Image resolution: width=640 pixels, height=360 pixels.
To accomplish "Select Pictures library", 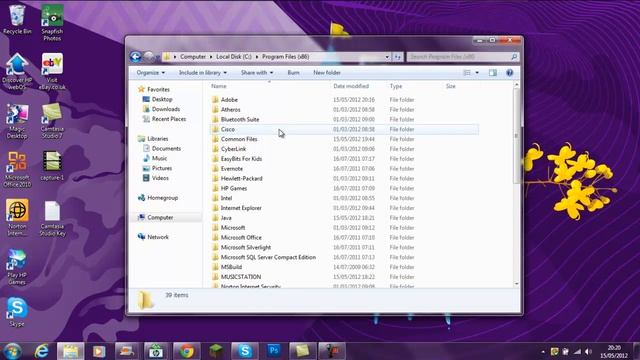I will pos(157,168).
